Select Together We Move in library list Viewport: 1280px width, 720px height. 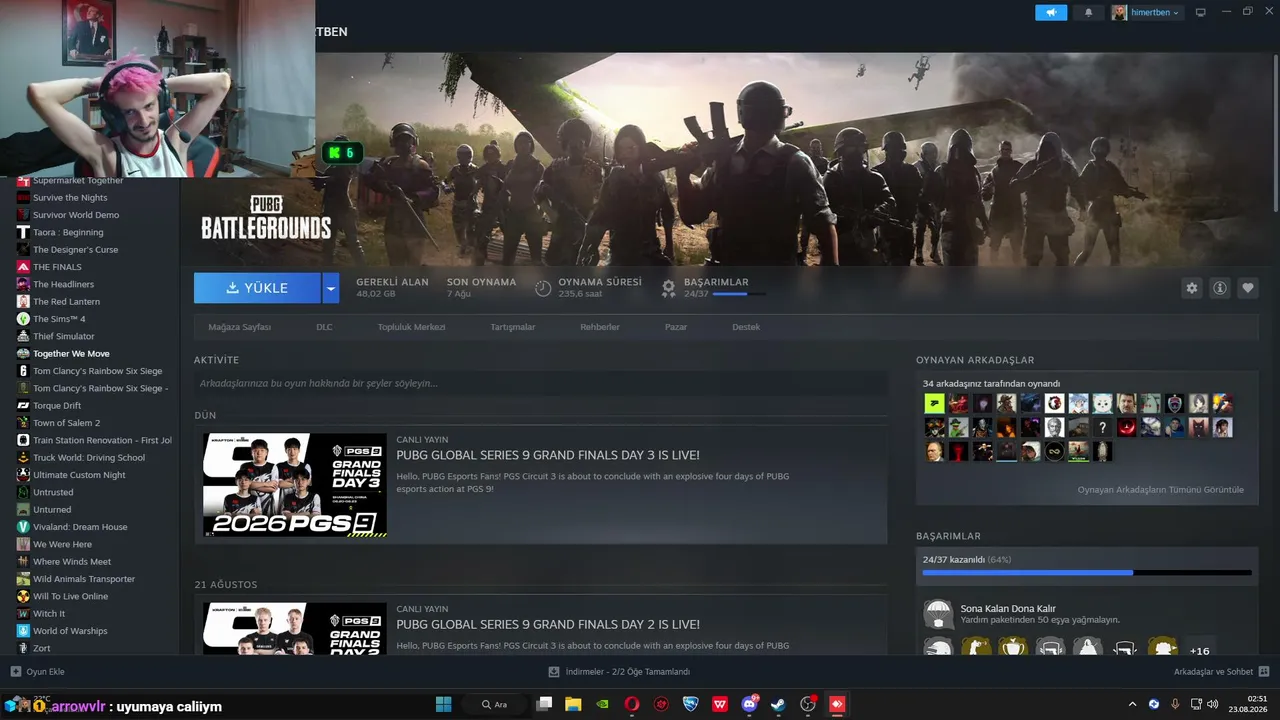click(71, 354)
